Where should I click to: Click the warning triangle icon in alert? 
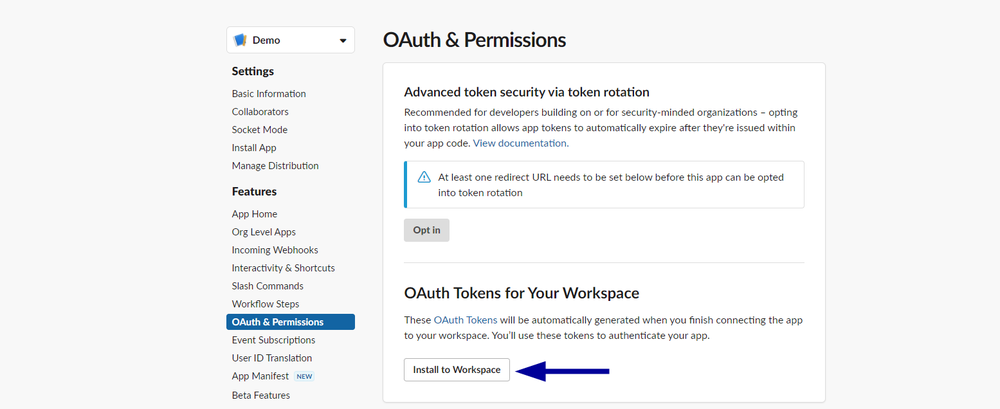pos(424,177)
